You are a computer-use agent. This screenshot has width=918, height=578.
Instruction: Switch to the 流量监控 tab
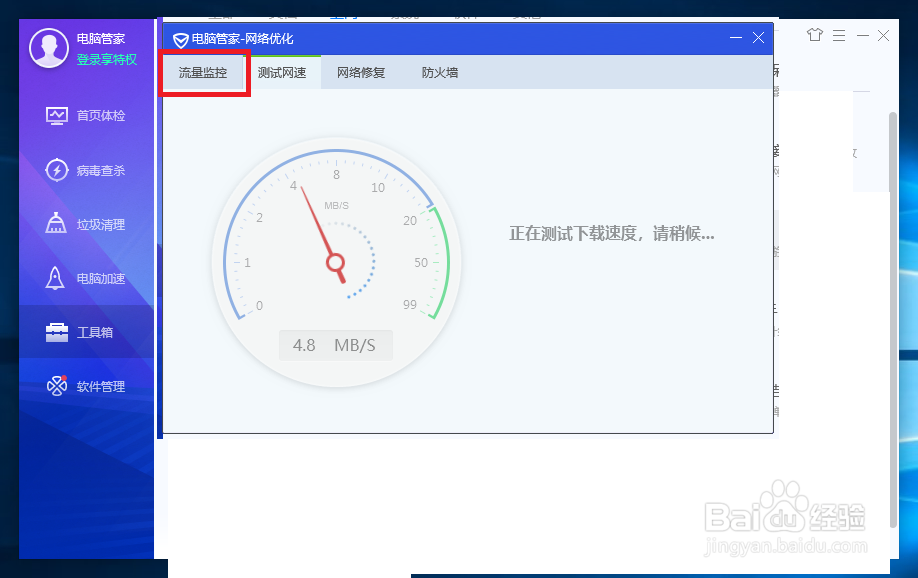(203, 73)
